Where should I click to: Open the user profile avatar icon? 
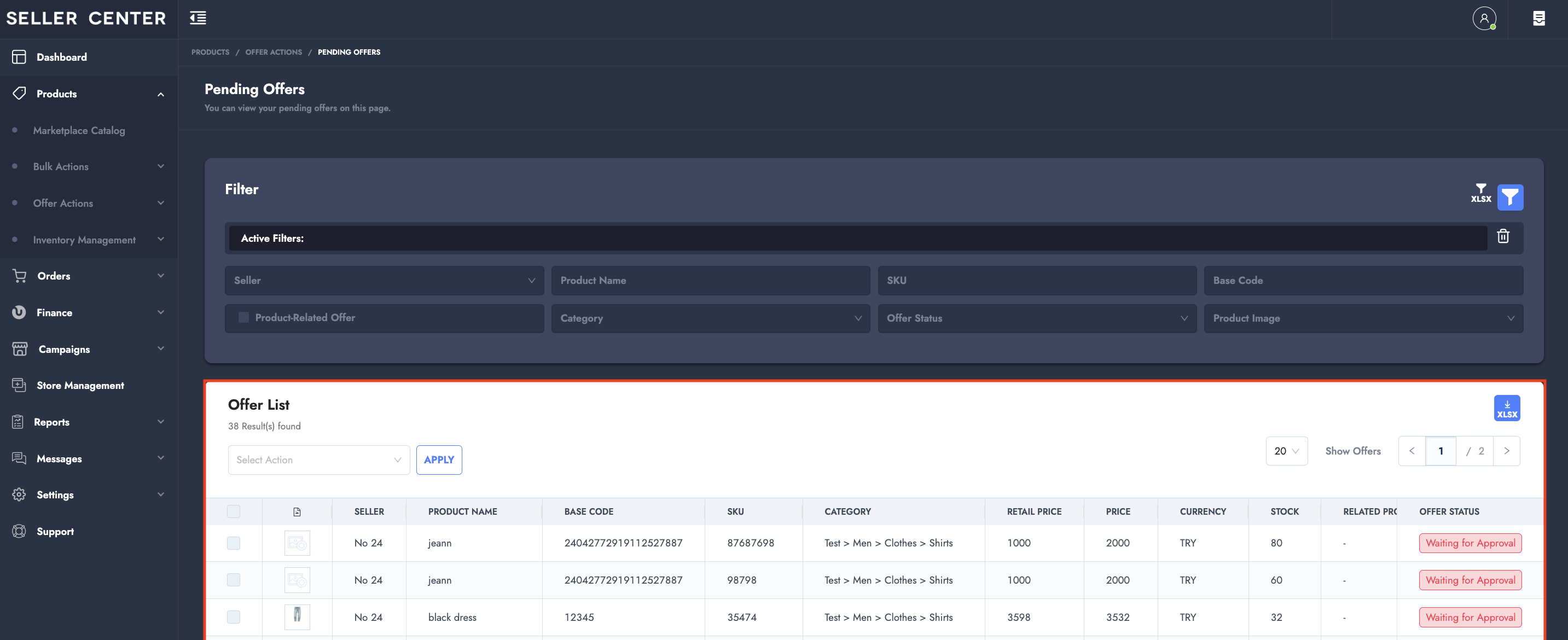point(1483,18)
